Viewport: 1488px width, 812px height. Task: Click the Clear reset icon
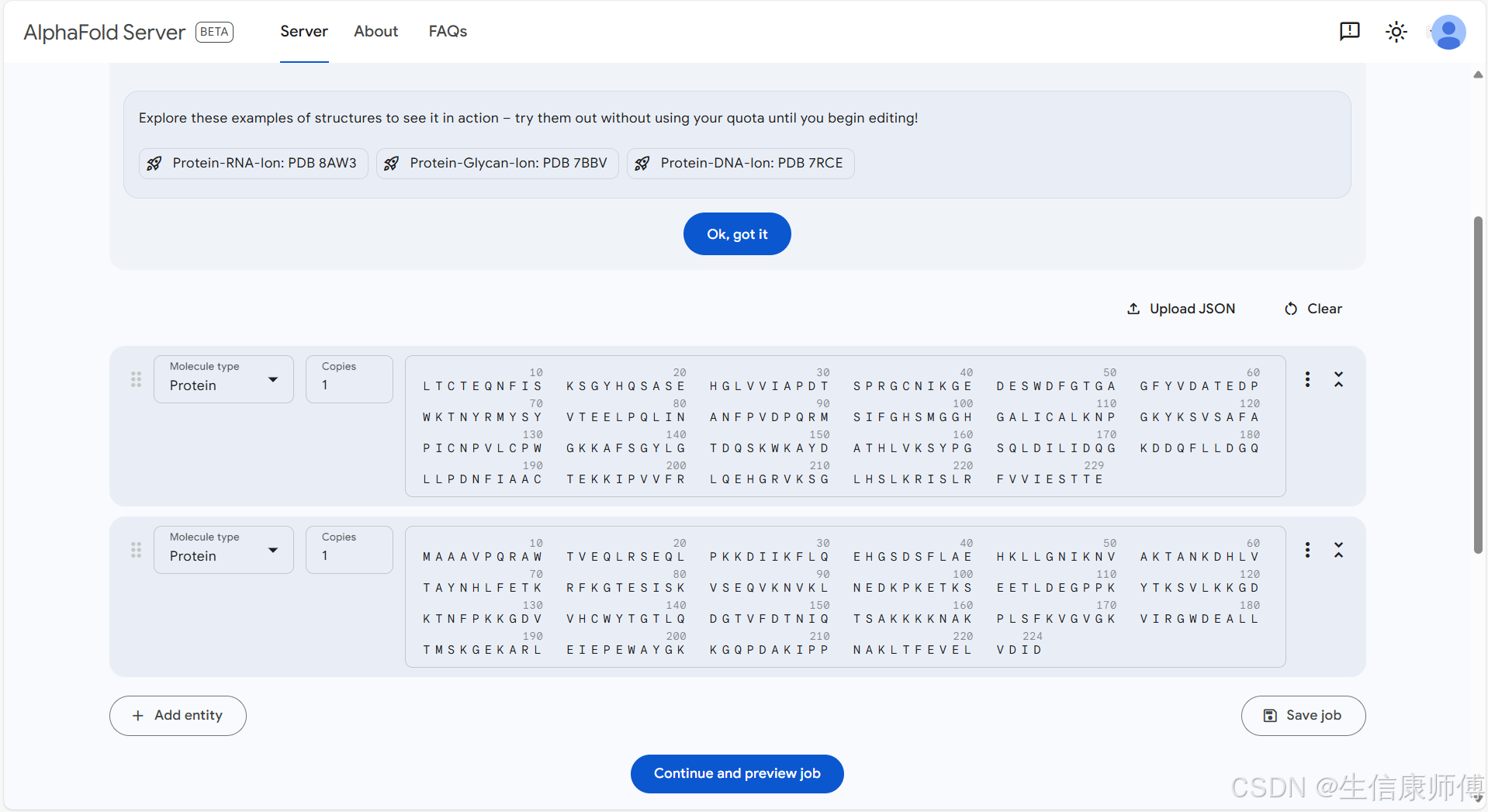pos(1291,309)
